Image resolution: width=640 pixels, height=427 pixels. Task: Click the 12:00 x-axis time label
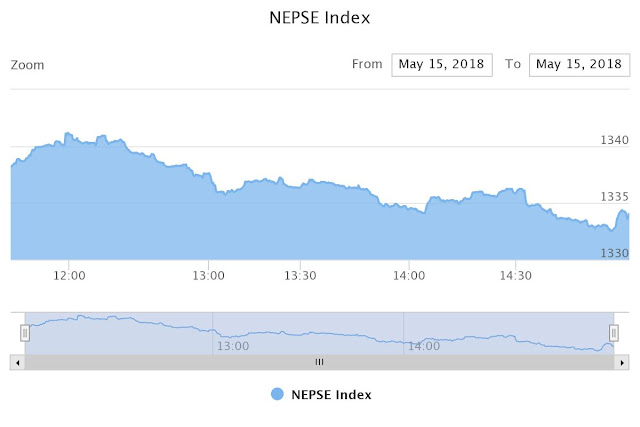pos(69,276)
